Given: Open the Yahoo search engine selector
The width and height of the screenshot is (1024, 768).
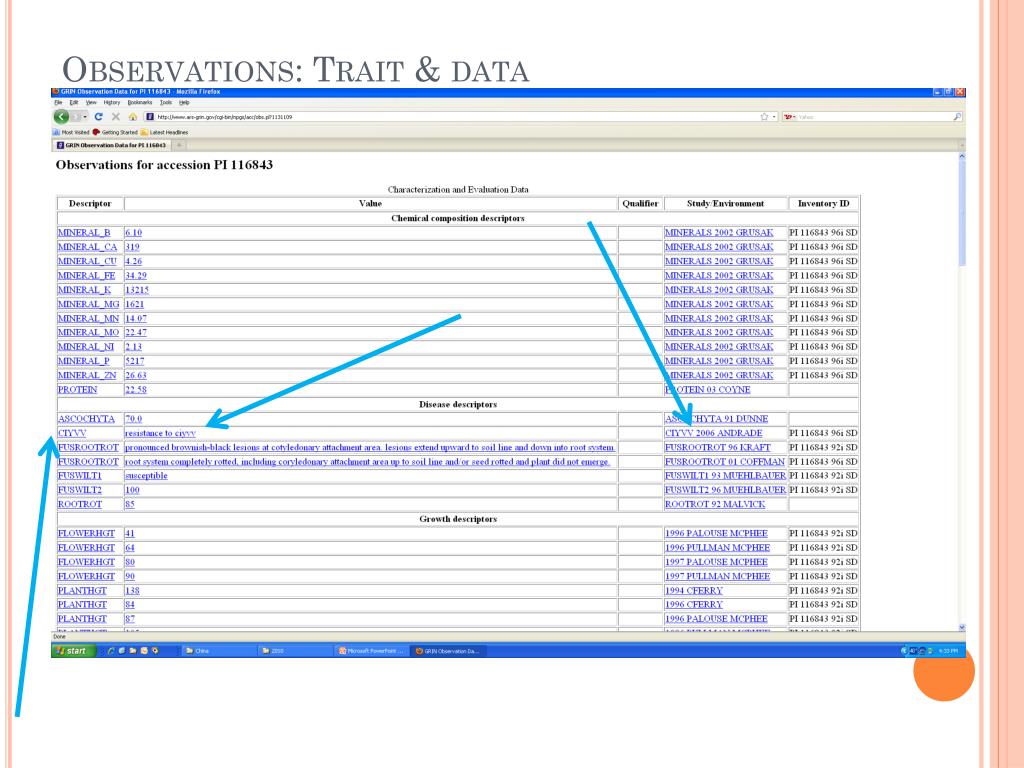Looking at the screenshot, I should point(790,117).
